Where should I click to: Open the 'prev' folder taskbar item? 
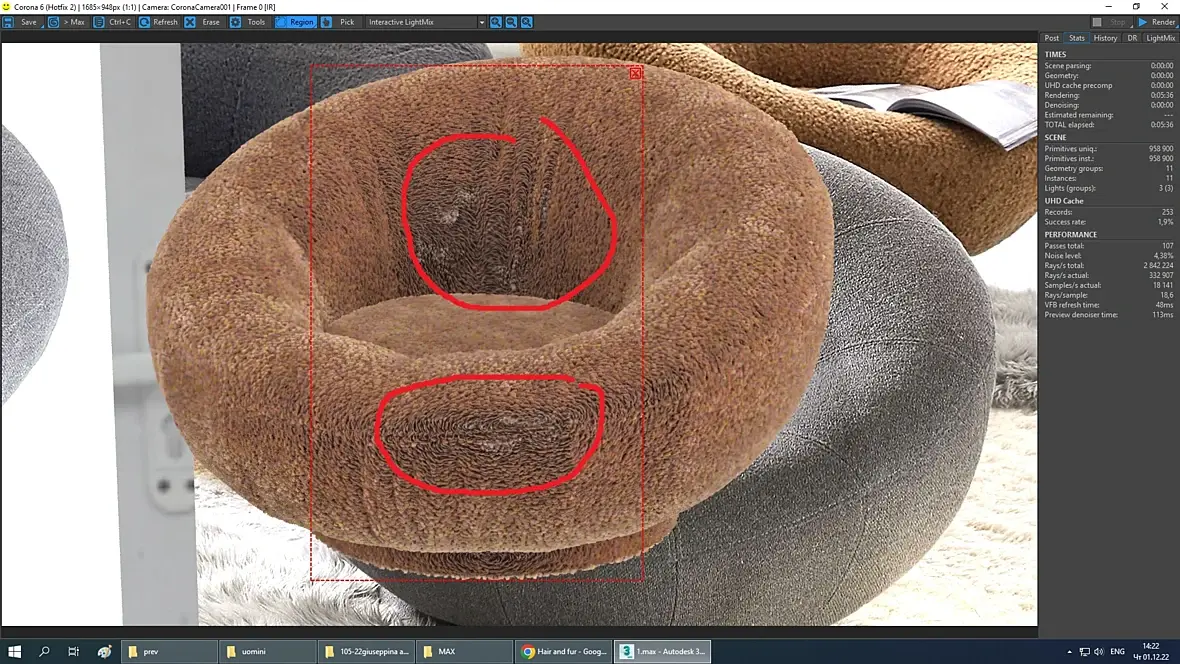[x=169, y=651]
